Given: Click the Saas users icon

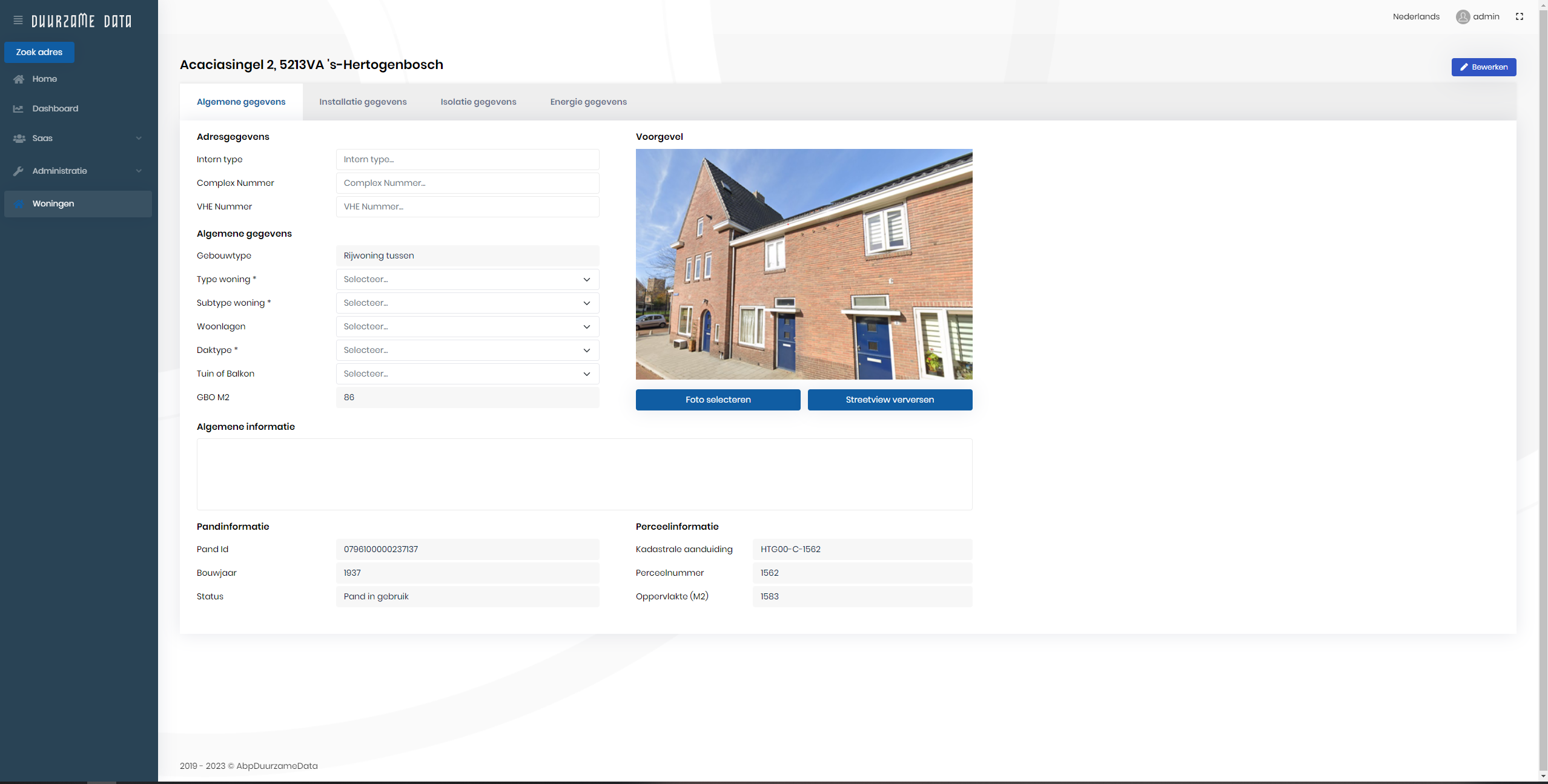Looking at the screenshot, I should pyautogui.click(x=19, y=139).
